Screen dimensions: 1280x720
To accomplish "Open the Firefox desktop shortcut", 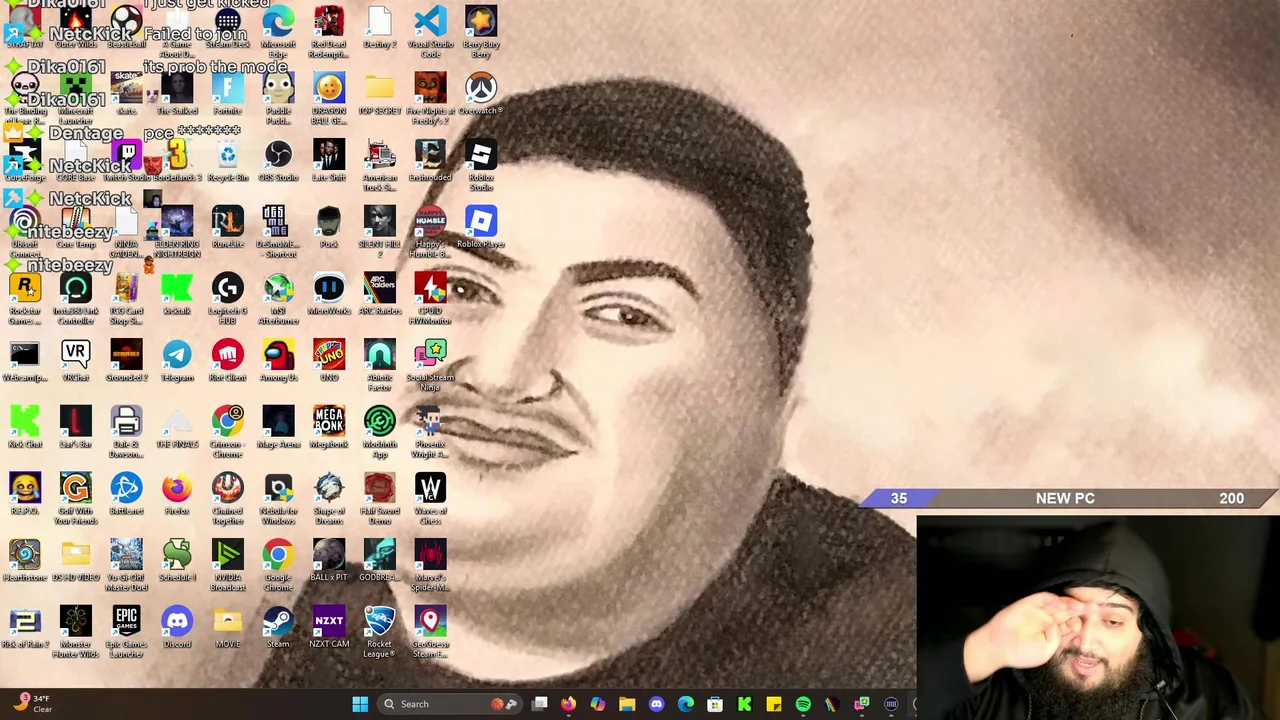I will (x=177, y=495).
